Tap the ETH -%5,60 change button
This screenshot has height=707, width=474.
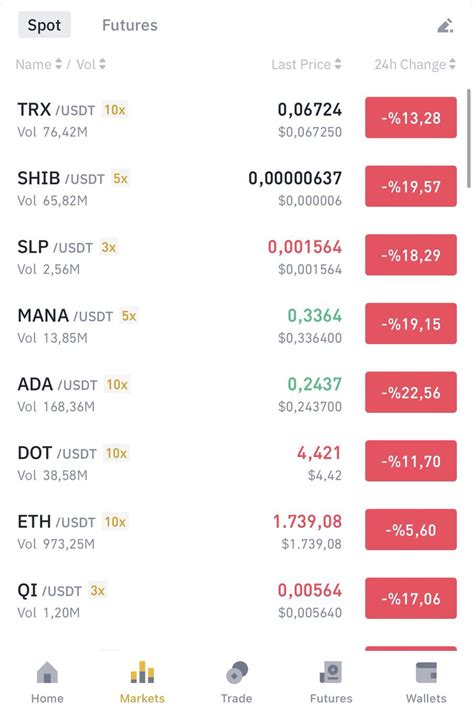pyautogui.click(x=411, y=529)
